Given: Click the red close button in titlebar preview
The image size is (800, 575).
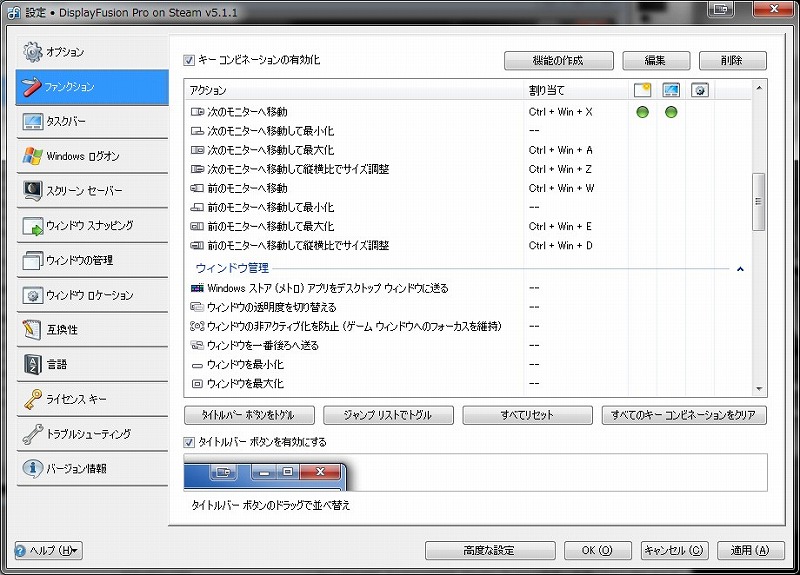Looking at the screenshot, I should click(320, 472).
